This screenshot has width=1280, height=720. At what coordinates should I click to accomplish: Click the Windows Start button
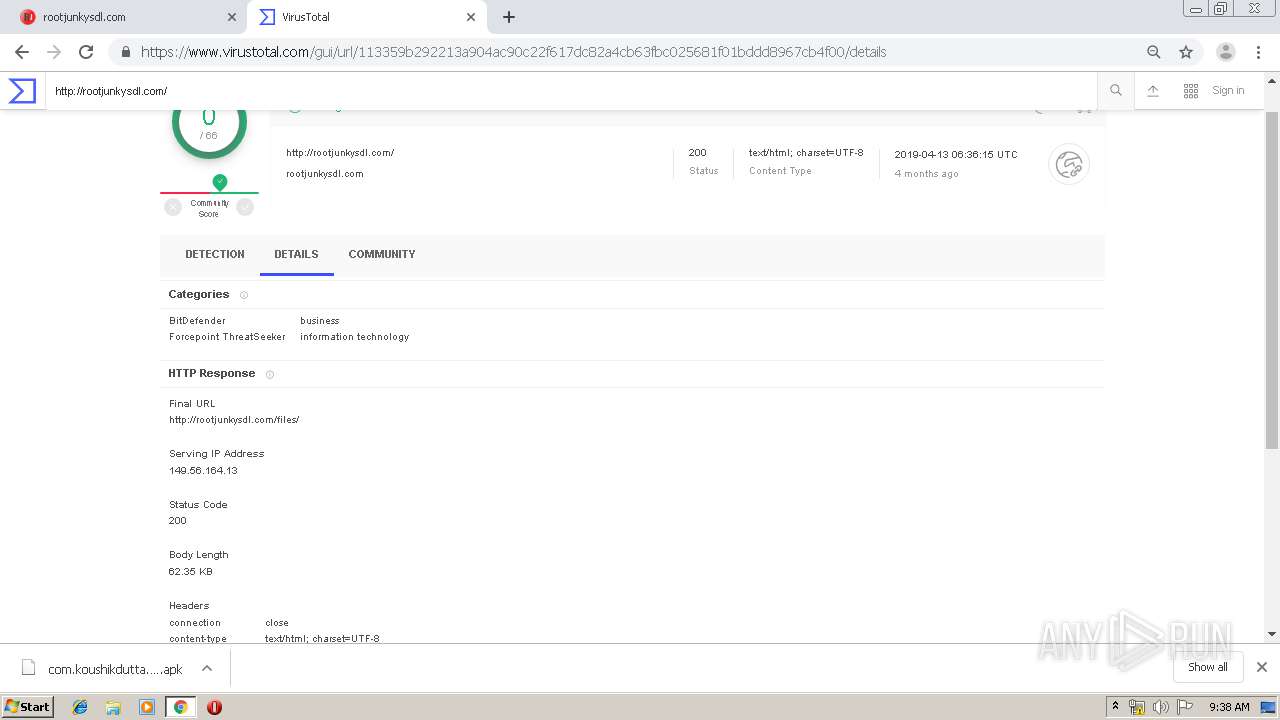(x=28, y=707)
